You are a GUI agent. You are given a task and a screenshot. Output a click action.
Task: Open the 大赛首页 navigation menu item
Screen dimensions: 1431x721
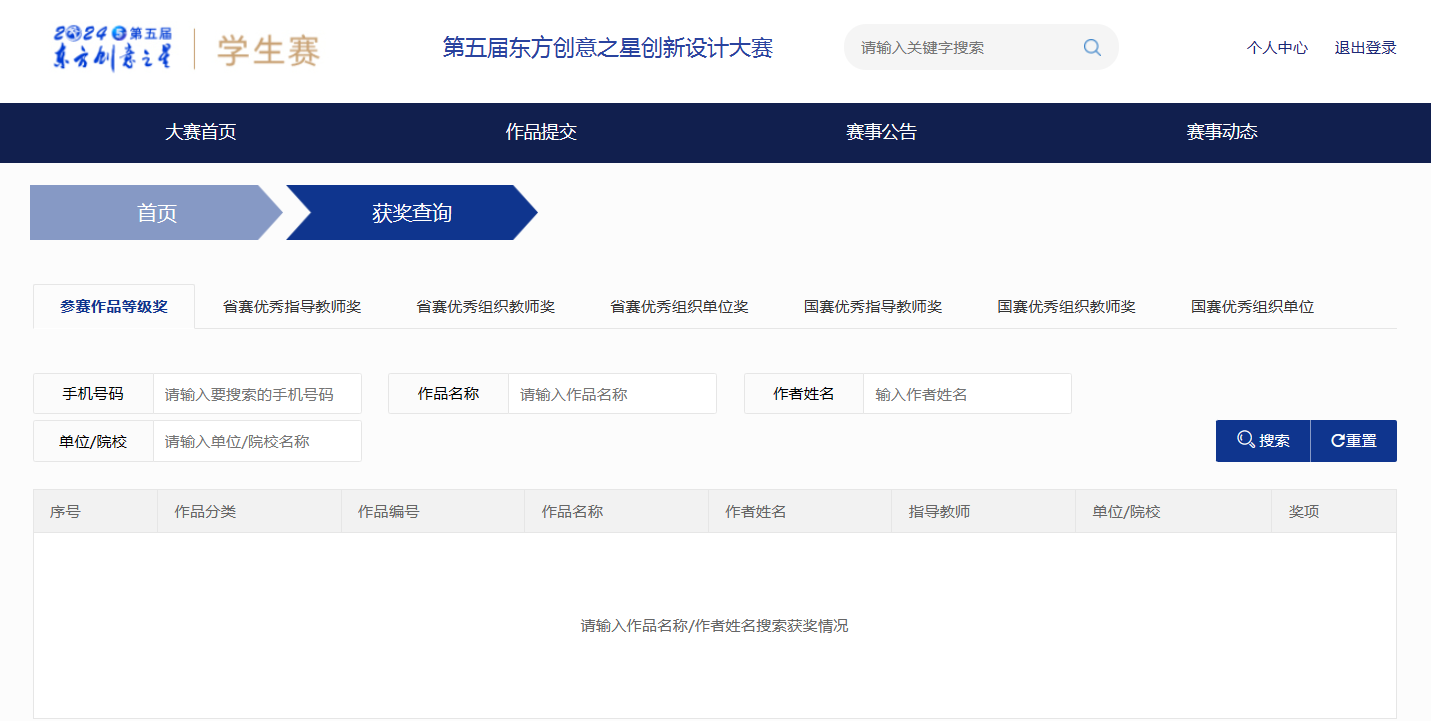coord(200,132)
